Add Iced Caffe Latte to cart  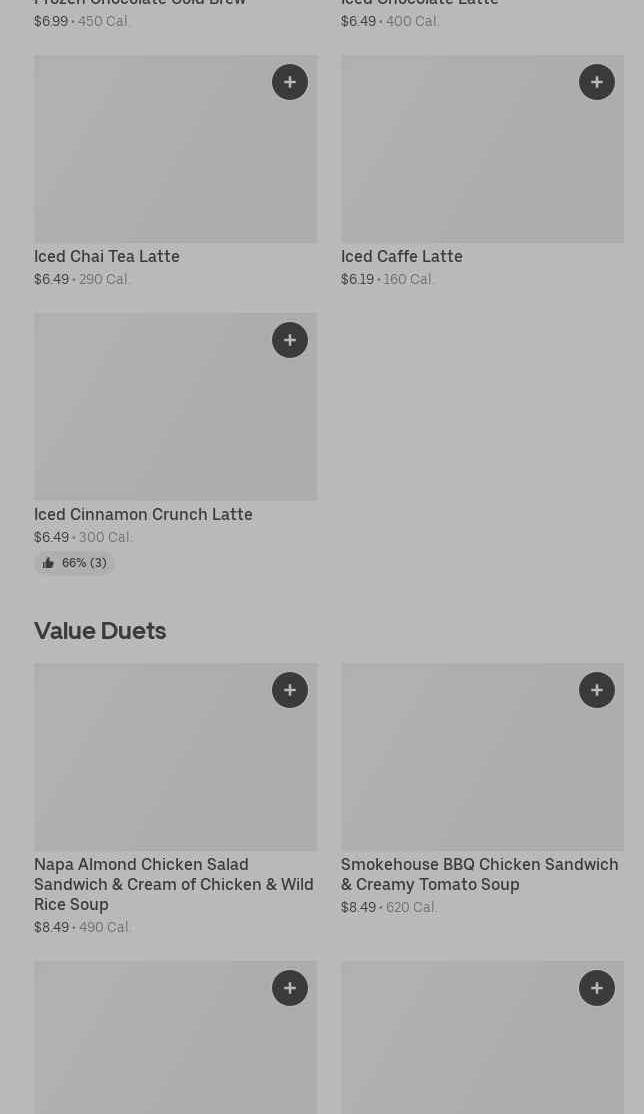(597, 82)
